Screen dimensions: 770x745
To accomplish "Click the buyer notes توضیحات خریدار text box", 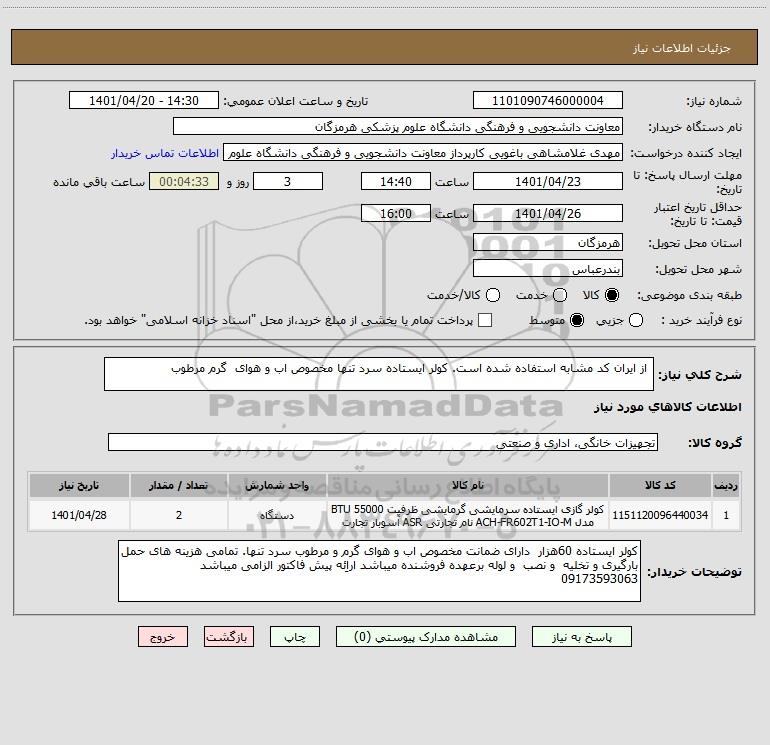I will tap(379, 571).
